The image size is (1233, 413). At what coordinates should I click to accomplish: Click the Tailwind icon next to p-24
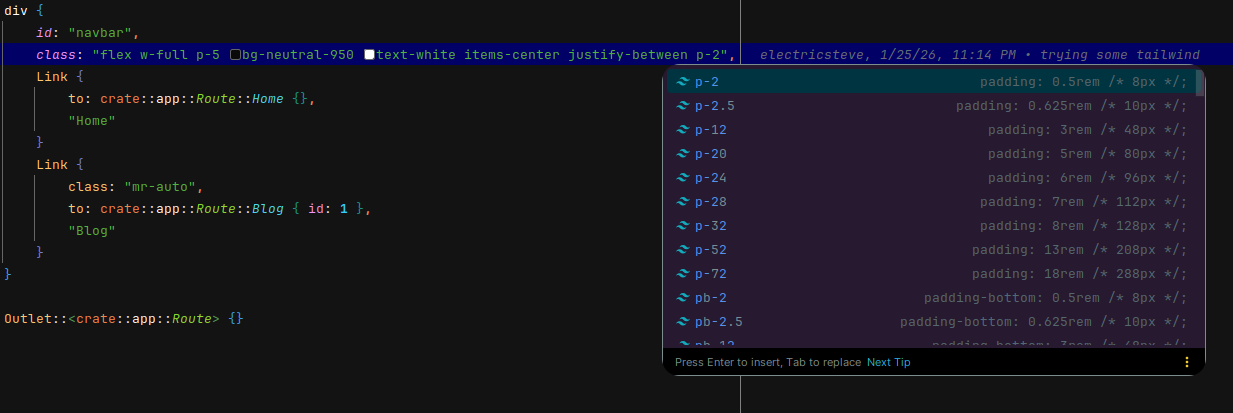click(x=683, y=178)
